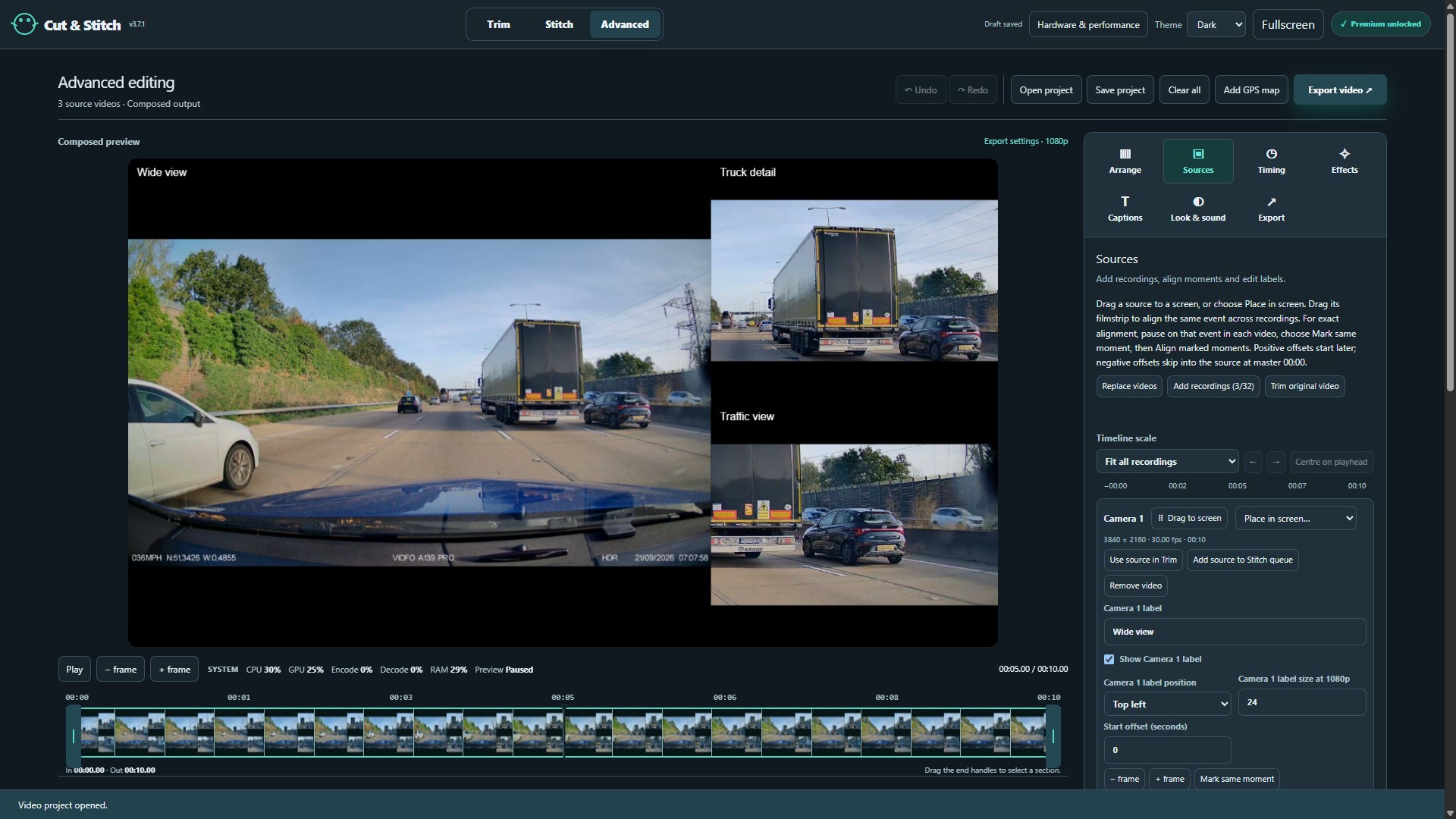This screenshot has width=1456, height=819.
Task: Click the right arrow timeline scroll button
Action: (1276, 462)
